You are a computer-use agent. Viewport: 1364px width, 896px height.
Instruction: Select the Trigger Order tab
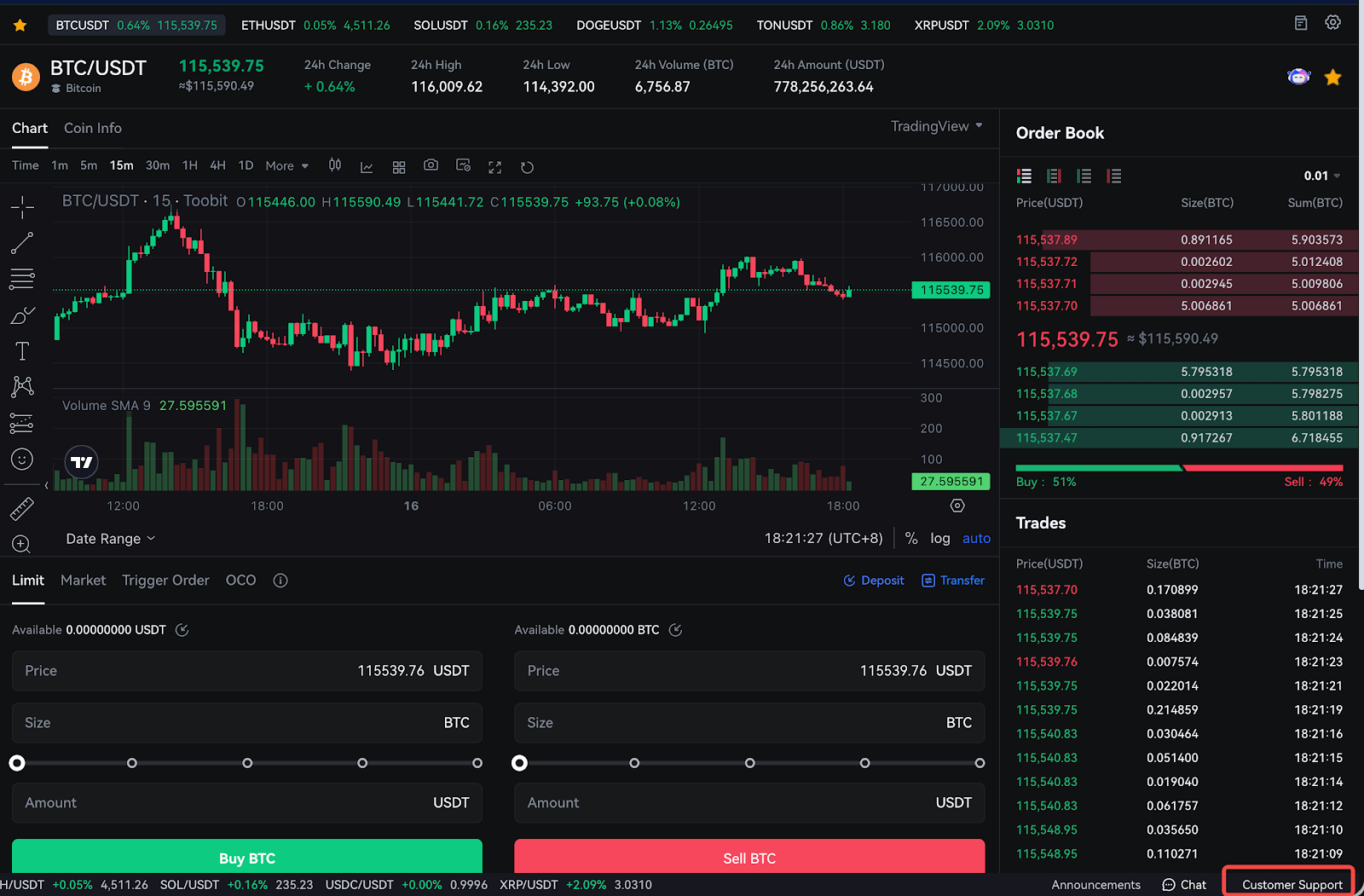click(x=165, y=581)
